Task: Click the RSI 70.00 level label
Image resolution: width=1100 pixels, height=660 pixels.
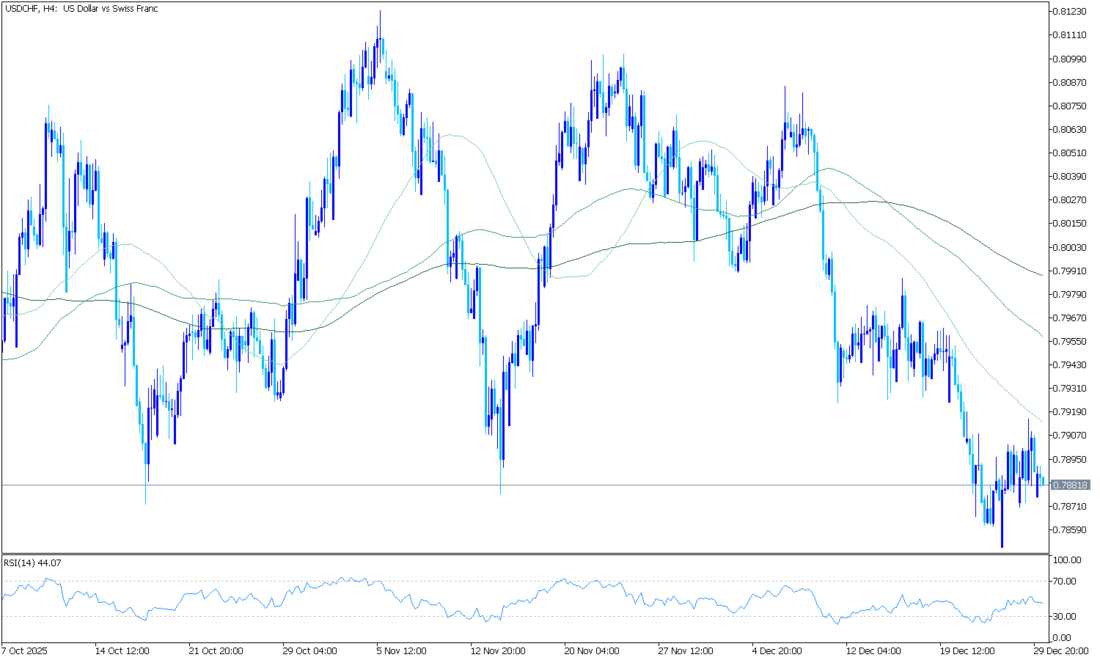Action: coord(1065,581)
